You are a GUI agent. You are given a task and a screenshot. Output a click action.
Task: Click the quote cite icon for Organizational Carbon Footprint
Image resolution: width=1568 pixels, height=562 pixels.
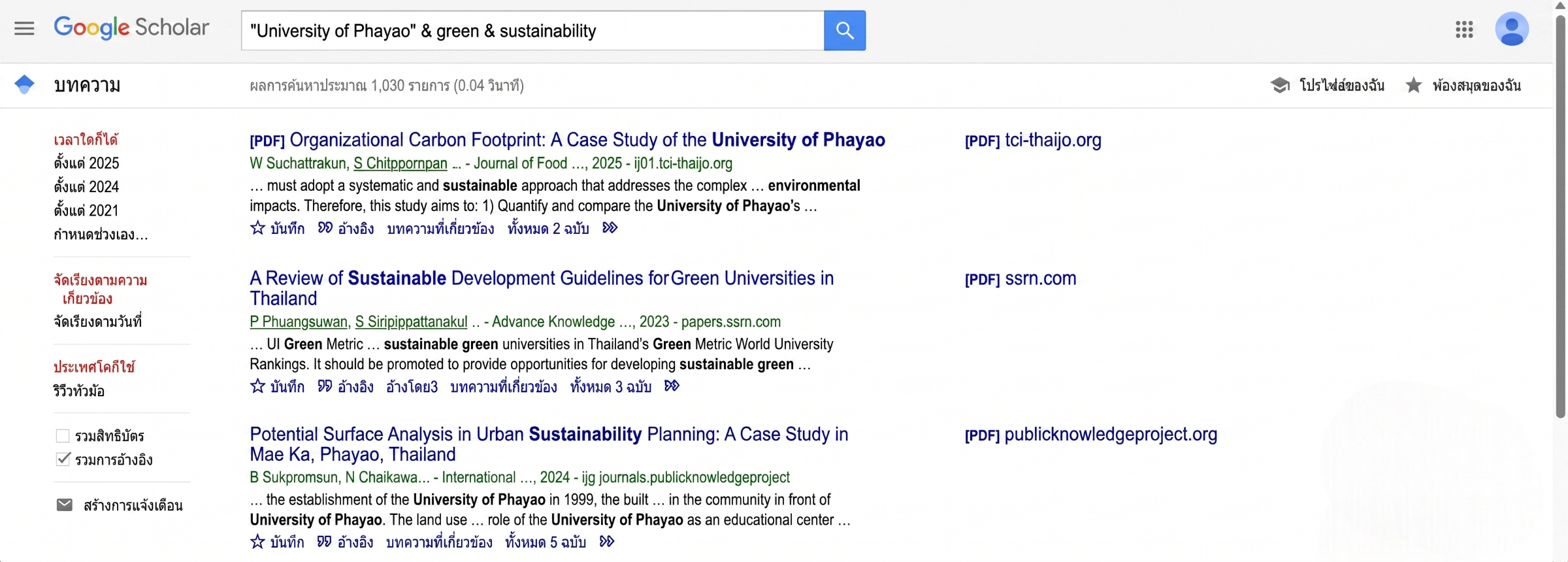325,227
